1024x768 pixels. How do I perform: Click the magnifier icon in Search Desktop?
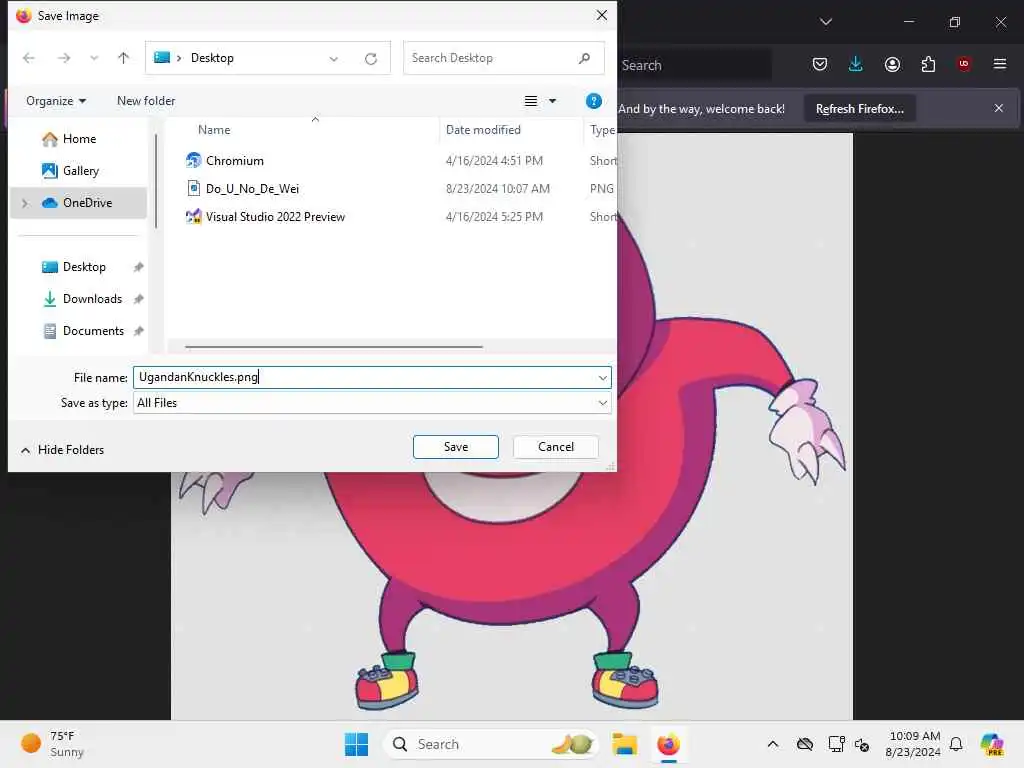(x=584, y=58)
